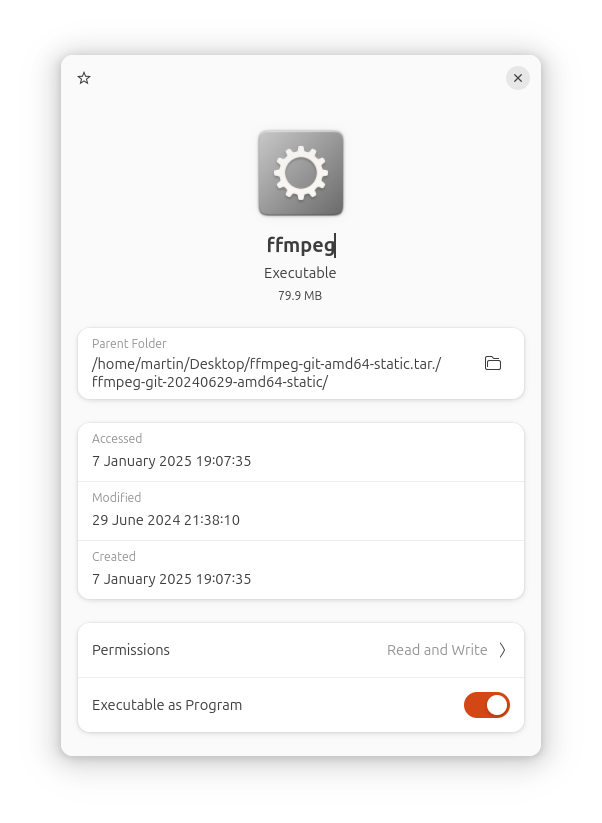Viewport: 602px width, 823px height.
Task: Click the Modified heading
Action: coord(117,497)
